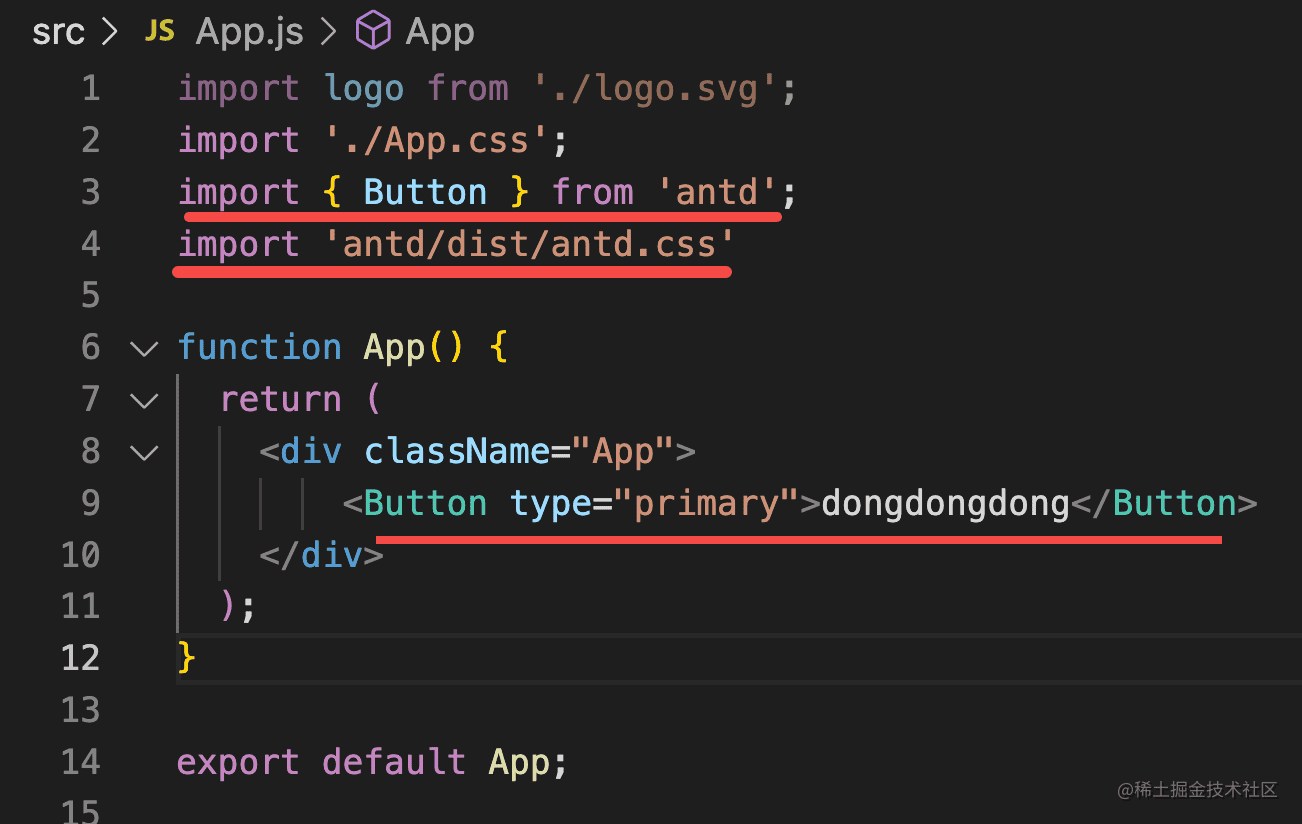
Task: Click the App.js breadcrumb item
Action: point(249,33)
